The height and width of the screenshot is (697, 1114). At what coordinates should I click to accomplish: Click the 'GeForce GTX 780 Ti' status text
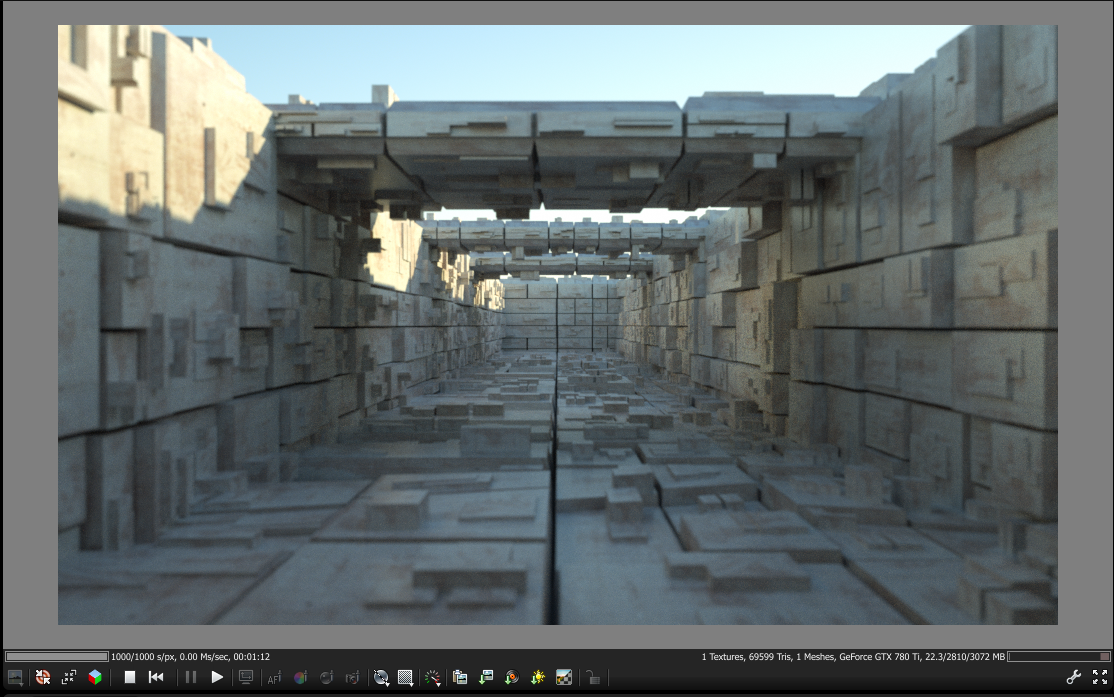(x=880, y=657)
